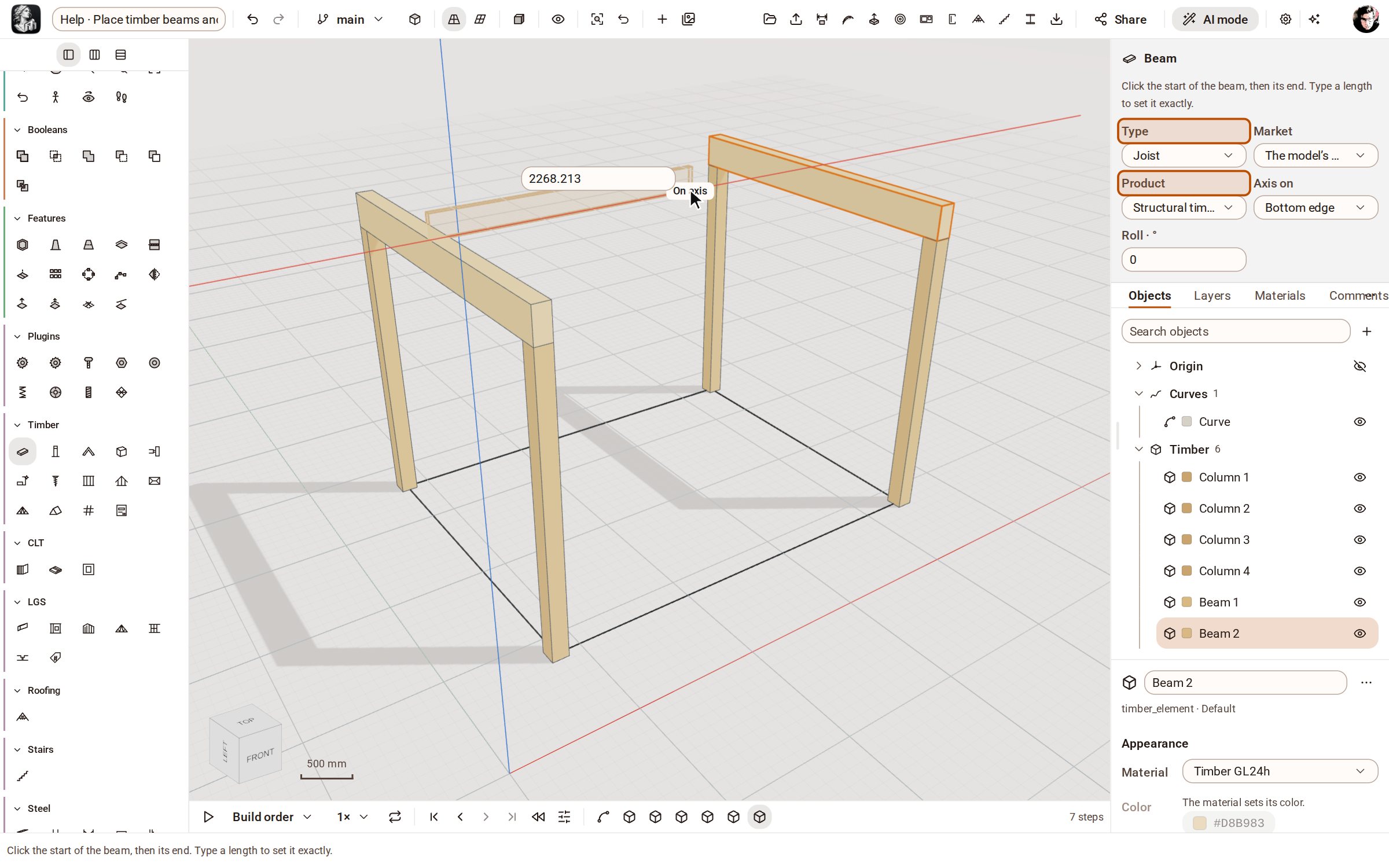Click the first Plugins gear icon
1389x868 pixels.
click(x=23, y=363)
